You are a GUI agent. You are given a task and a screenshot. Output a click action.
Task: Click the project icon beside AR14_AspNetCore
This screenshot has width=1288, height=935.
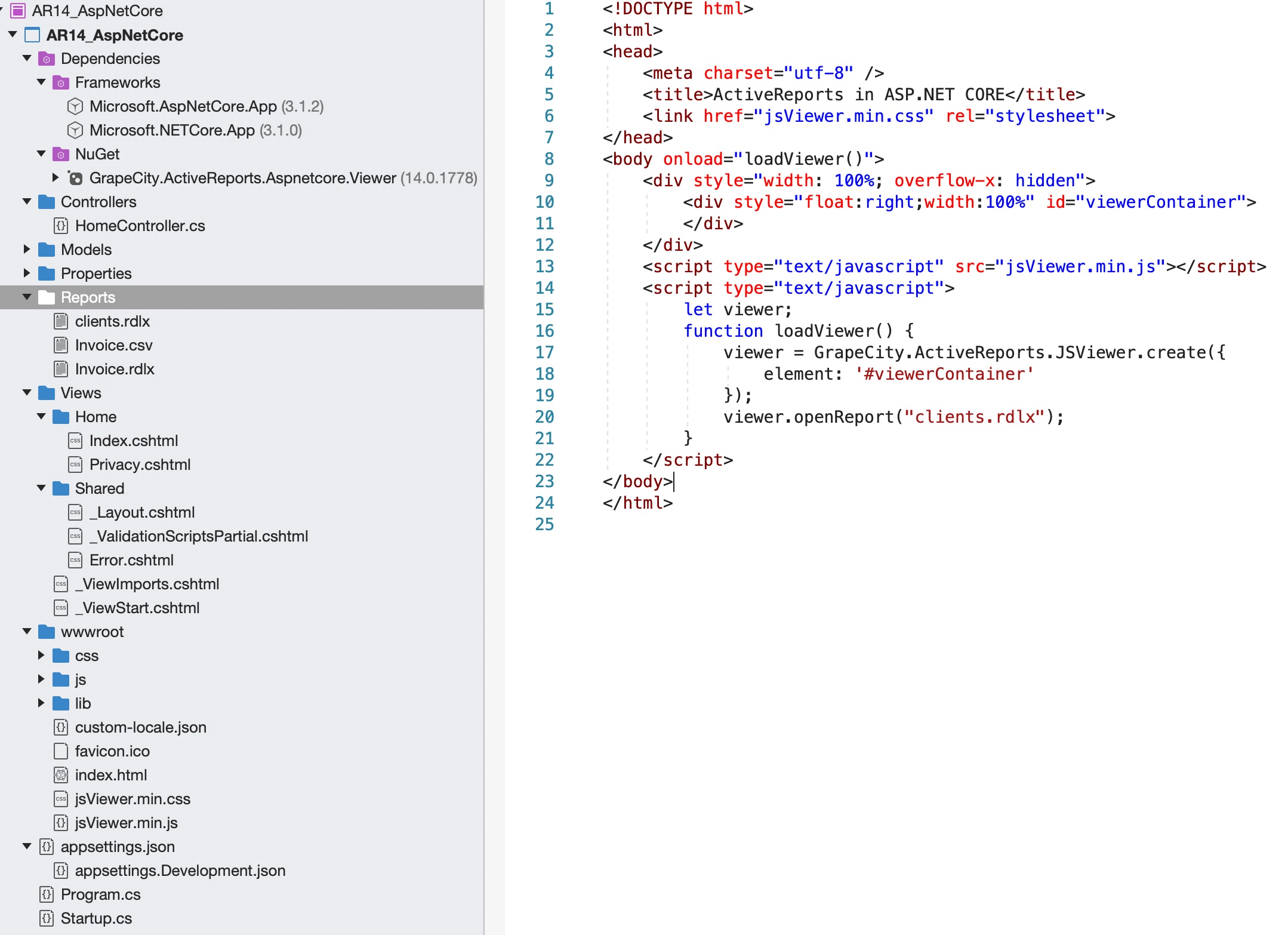tap(31, 35)
